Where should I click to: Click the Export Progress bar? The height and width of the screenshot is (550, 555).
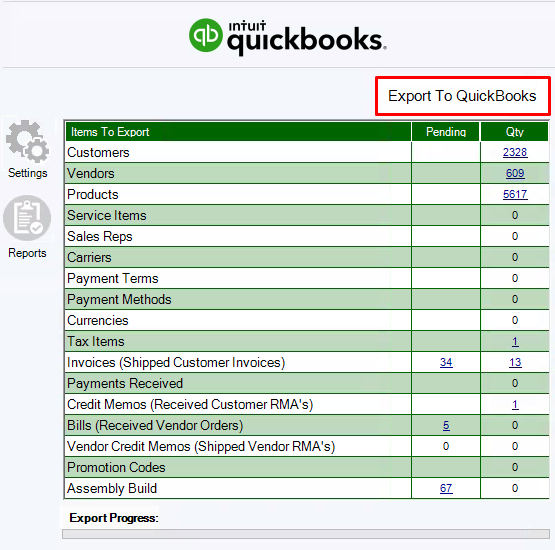tap(306, 534)
